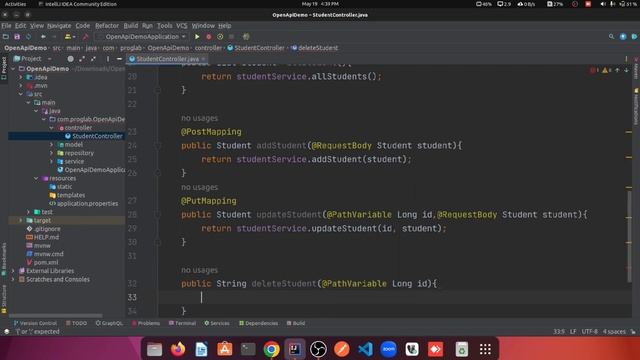The image size is (640, 360).
Task: Open the File menu
Action: coord(6,26)
